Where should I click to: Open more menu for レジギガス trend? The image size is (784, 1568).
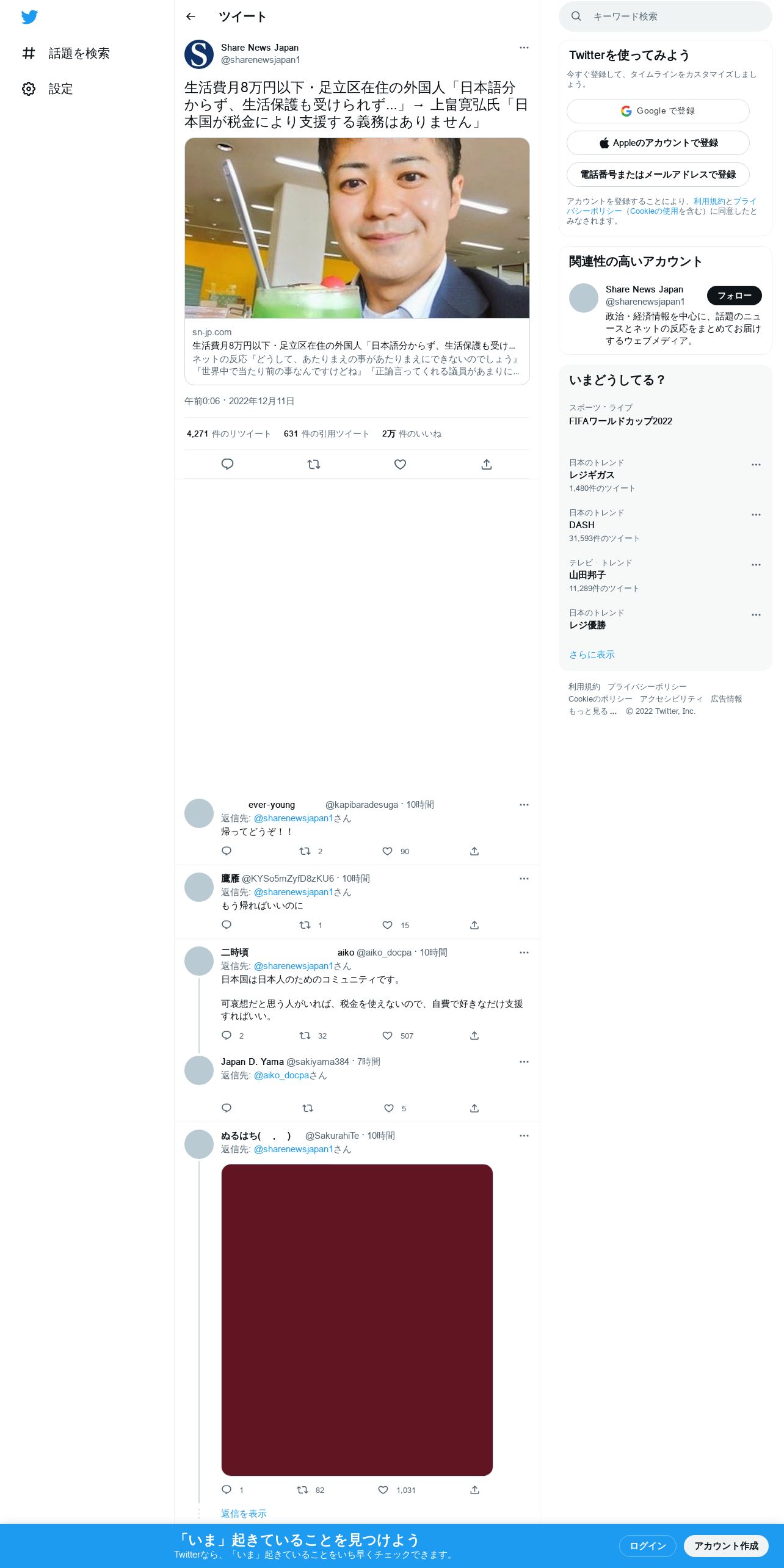(x=756, y=465)
